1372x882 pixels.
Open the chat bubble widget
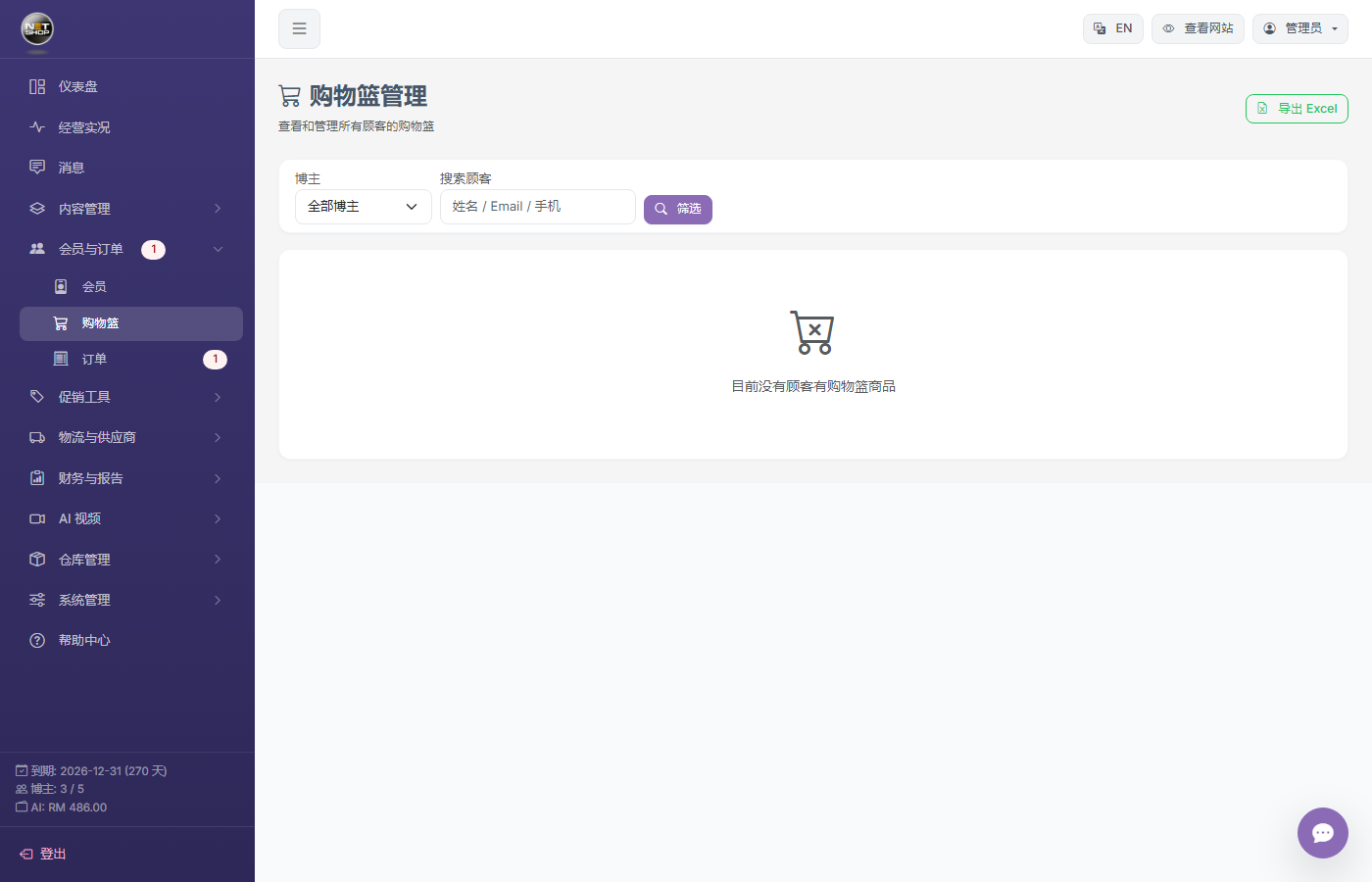click(1323, 833)
